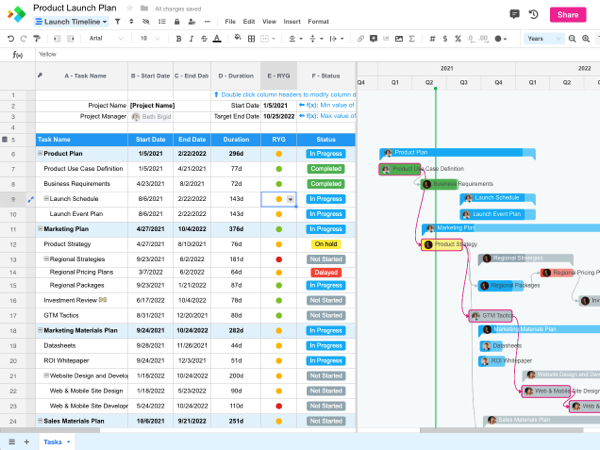This screenshot has height=450, width=600.
Task: Open version history clock icon
Action: tap(533, 14)
